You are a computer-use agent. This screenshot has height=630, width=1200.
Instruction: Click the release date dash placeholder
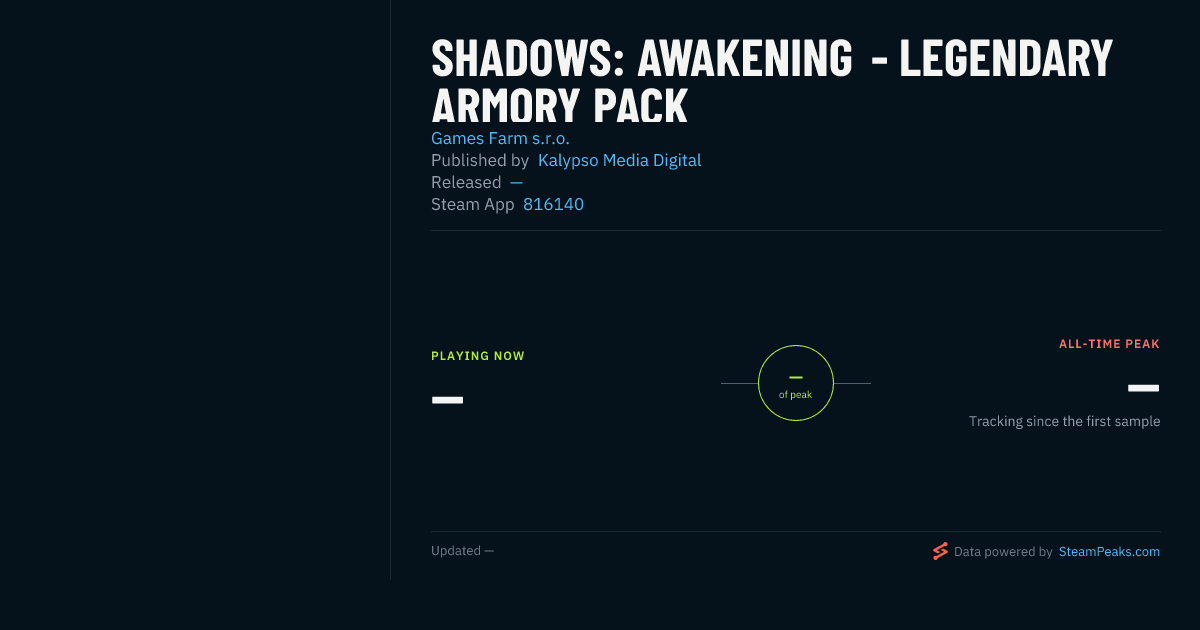516,182
